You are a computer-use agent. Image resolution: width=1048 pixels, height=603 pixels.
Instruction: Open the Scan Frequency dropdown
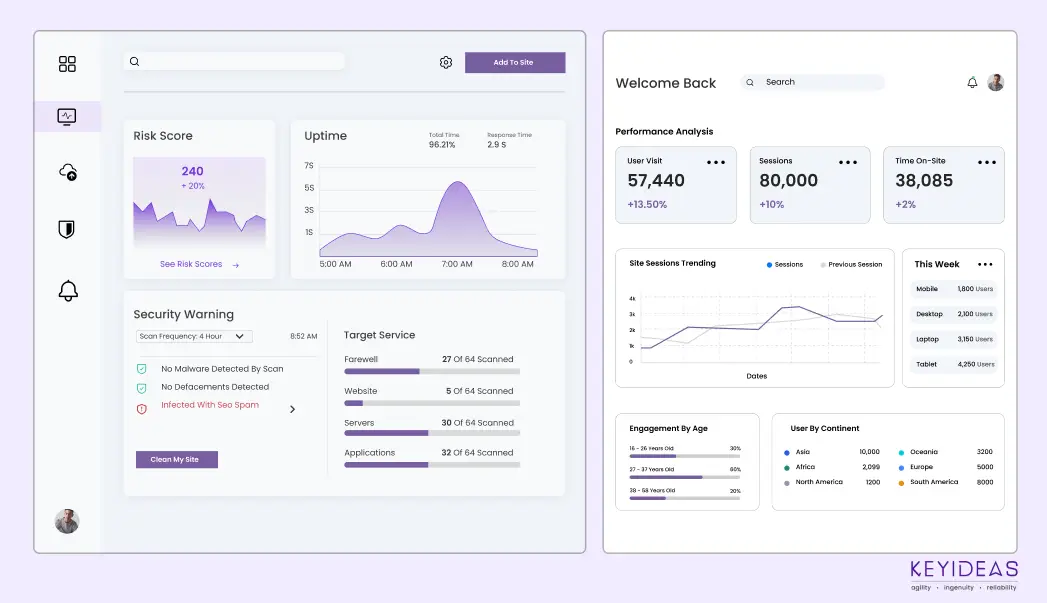pos(194,337)
